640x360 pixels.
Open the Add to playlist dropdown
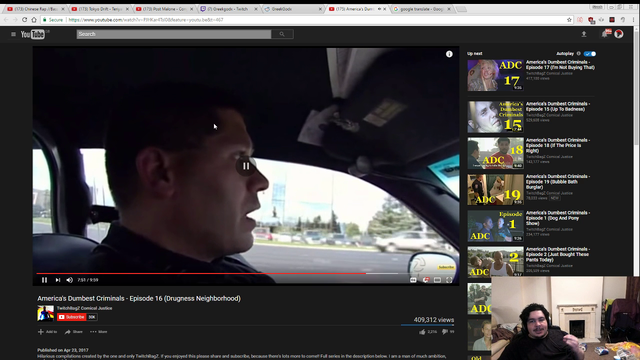click(47, 332)
